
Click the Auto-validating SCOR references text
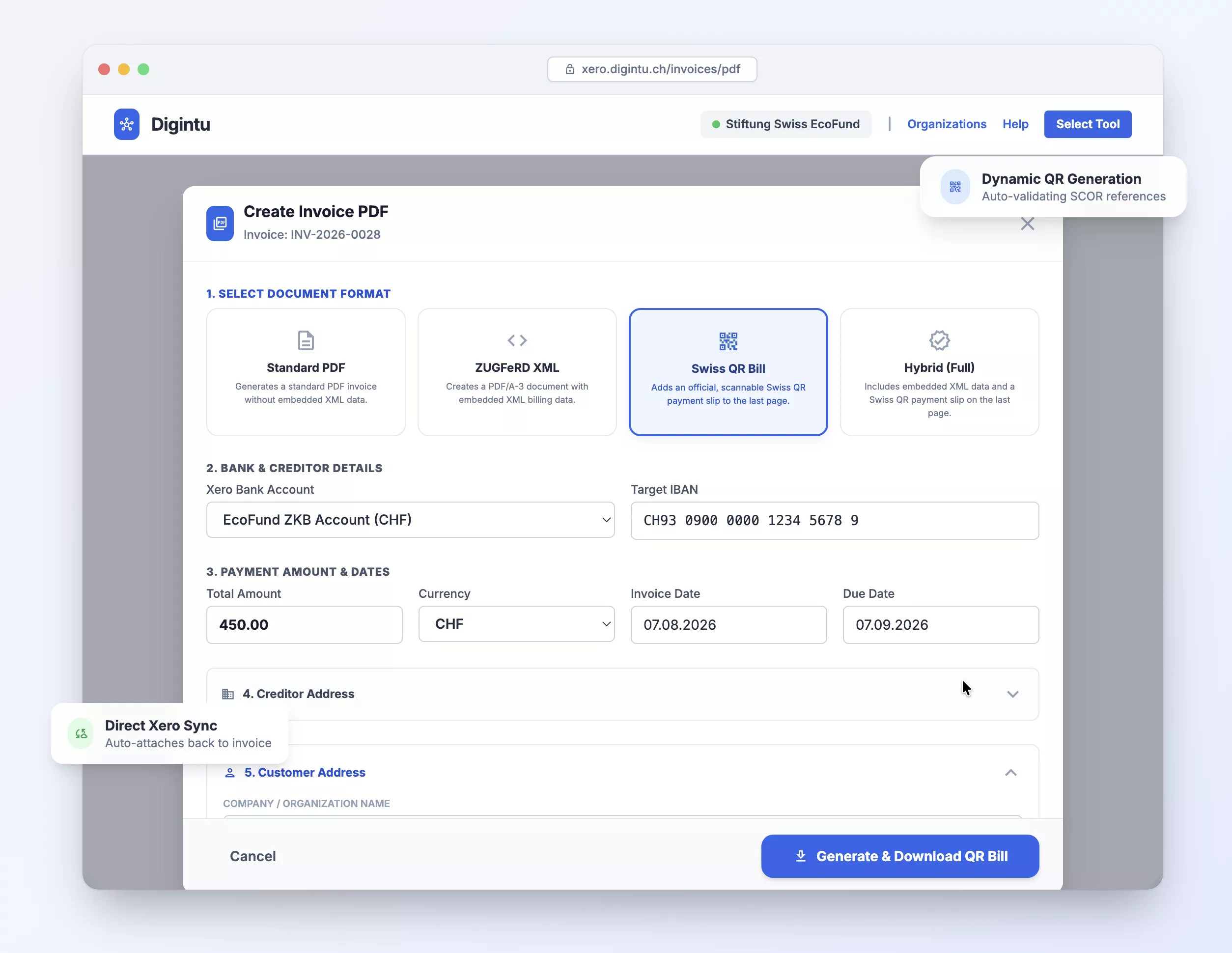click(x=1073, y=196)
